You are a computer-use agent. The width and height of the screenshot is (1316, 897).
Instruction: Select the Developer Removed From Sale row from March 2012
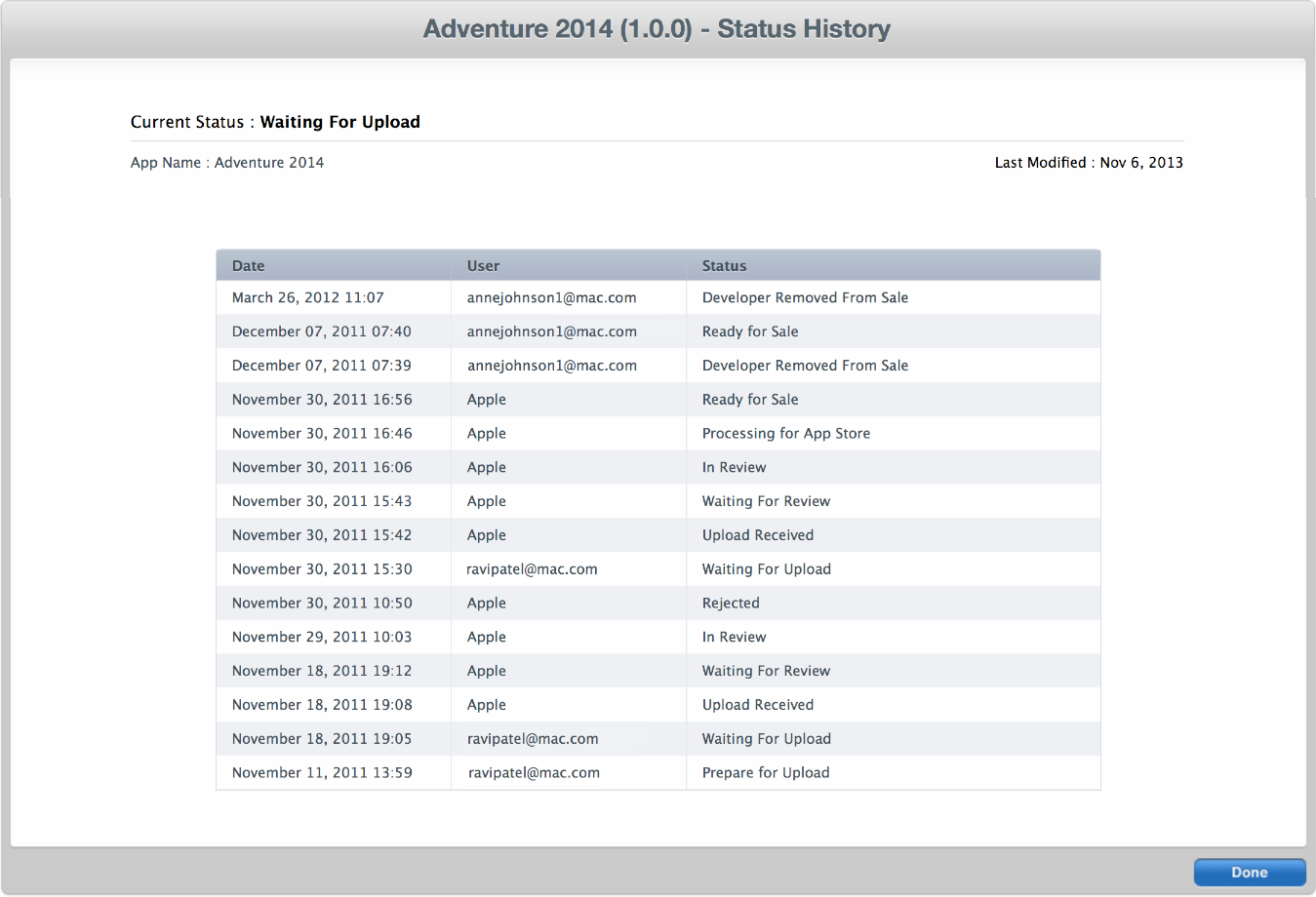pos(658,297)
